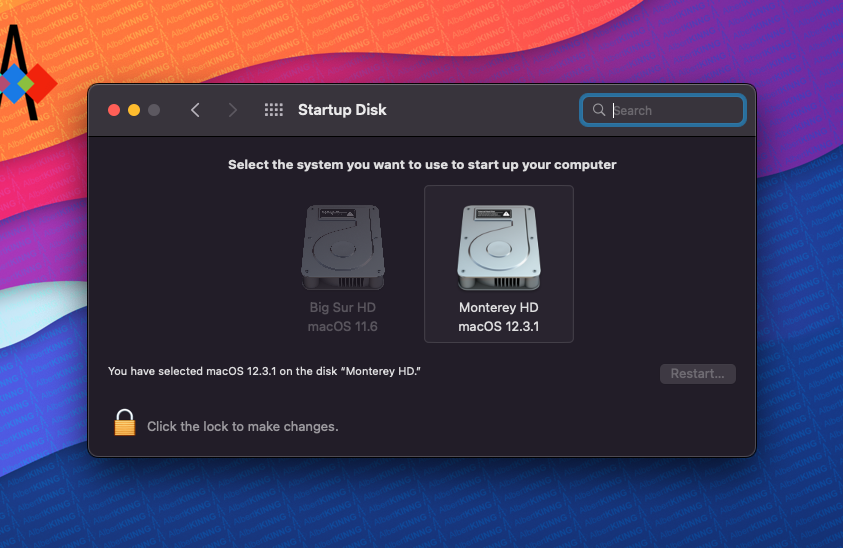Select the Big Sur HD disk icon
This screenshot has width=843, height=548.
(x=342, y=247)
